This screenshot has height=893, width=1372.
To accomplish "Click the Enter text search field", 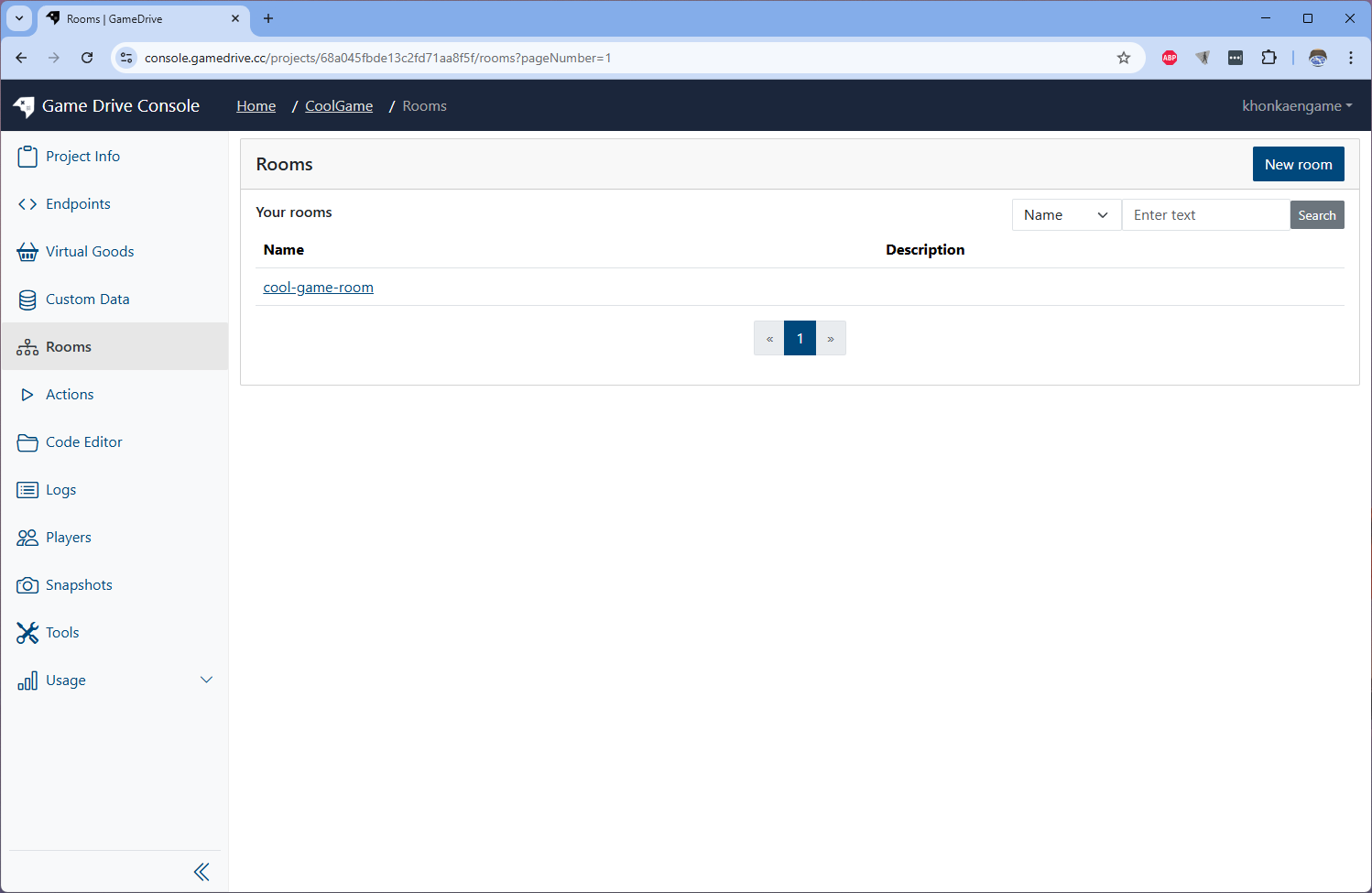I will point(1205,215).
